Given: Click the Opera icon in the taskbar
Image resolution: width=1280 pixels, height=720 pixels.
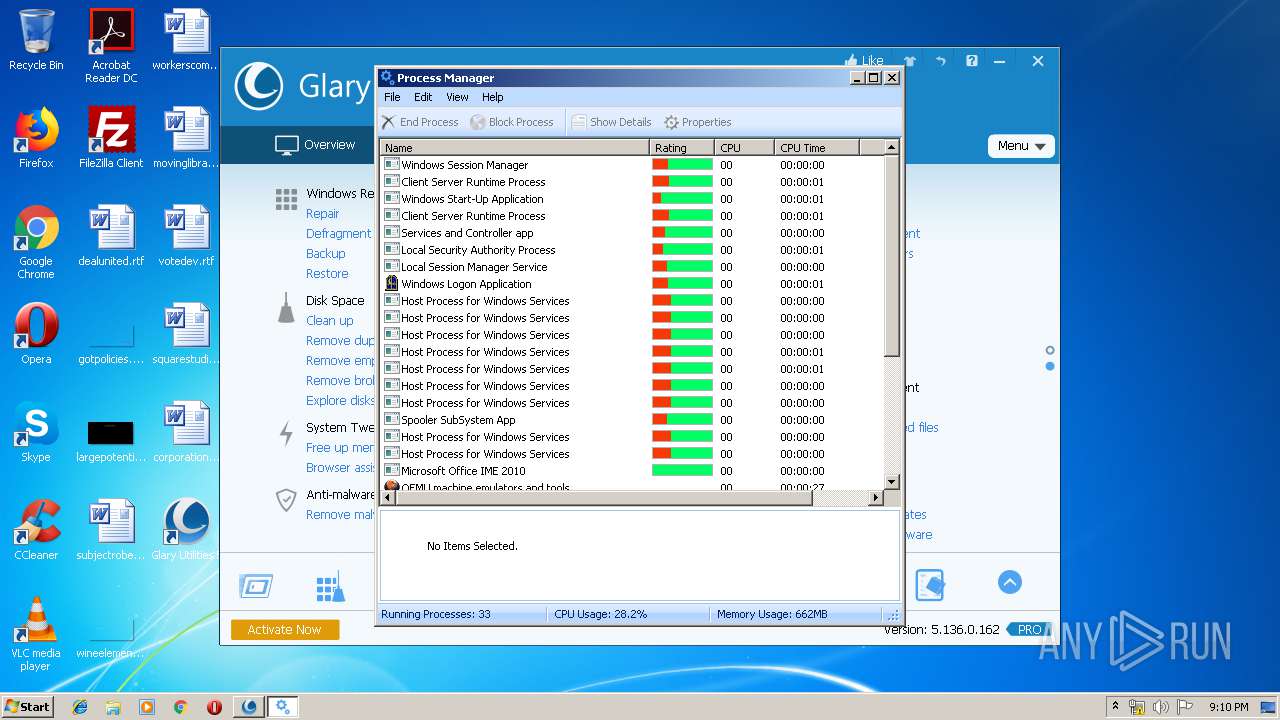Looking at the screenshot, I should (x=214, y=707).
